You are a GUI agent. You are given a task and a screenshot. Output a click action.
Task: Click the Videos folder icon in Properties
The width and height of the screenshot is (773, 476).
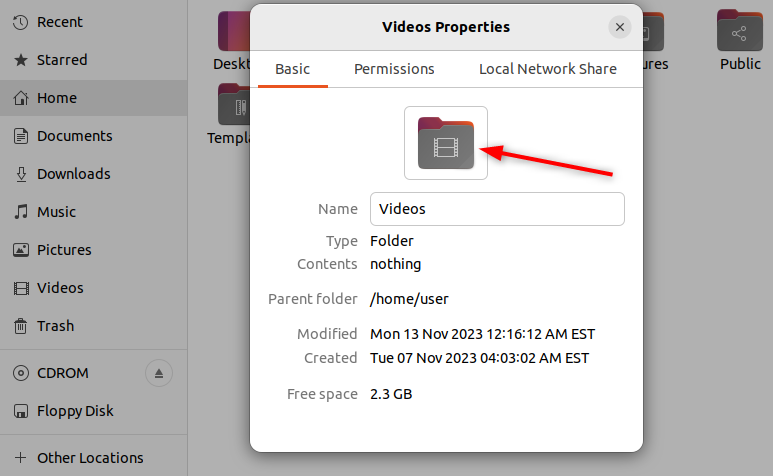pyautogui.click(x=445, y=143)
